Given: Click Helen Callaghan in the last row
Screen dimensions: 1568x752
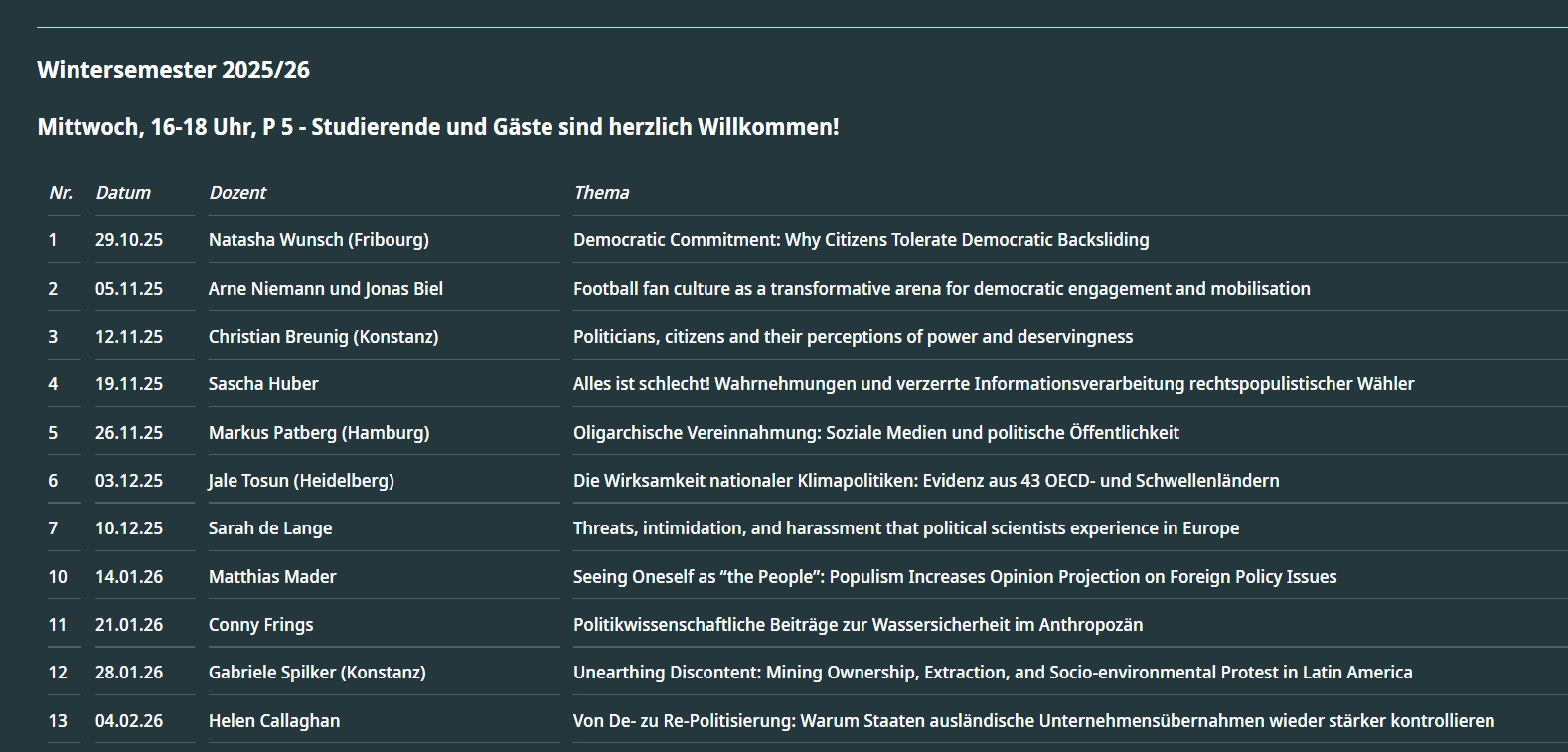Looking at the screenshot, I should click(x=274, y=721).
